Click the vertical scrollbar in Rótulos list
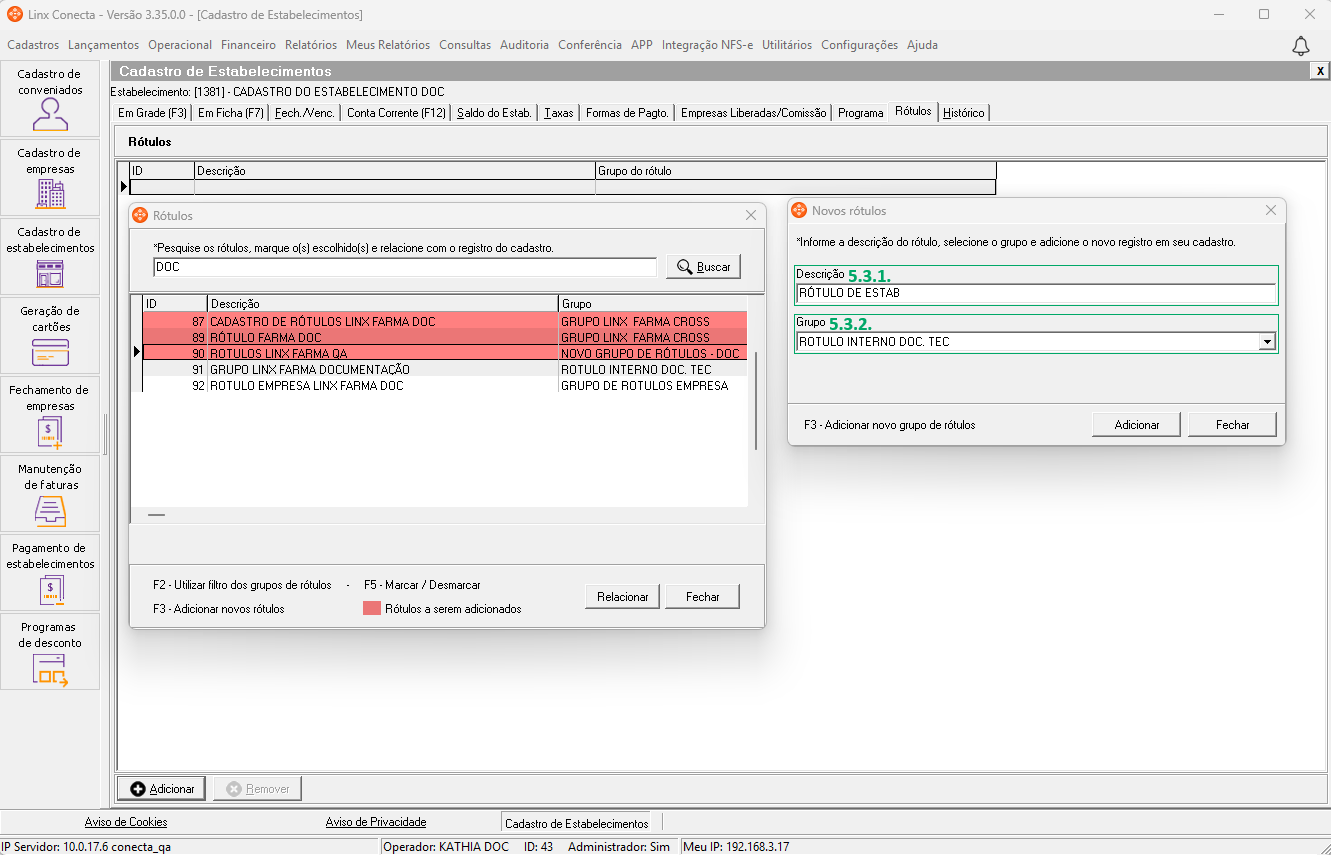Viewport: 1331px width, 855px height. [x=756, y=401]
